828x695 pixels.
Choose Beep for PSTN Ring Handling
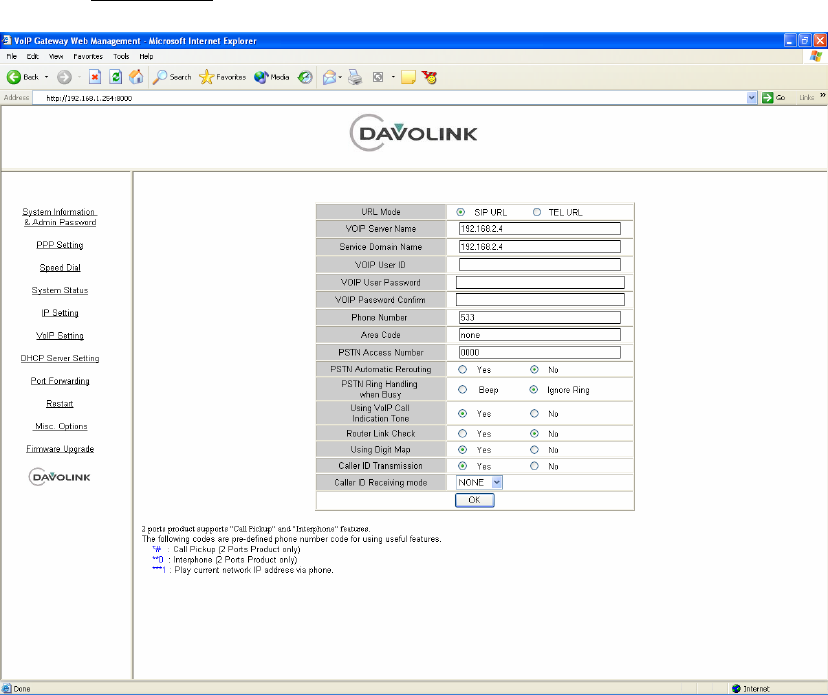(463, 390)
